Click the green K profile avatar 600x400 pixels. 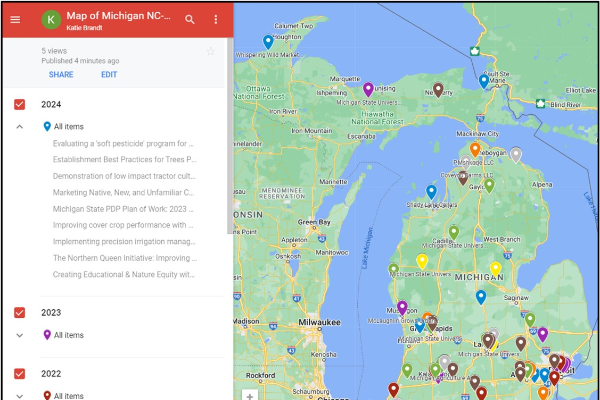coord(51,19)
